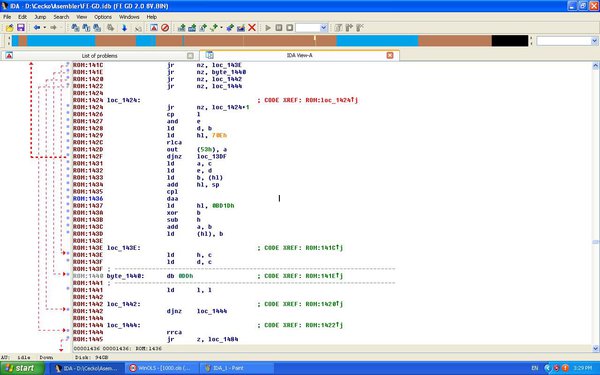Click the red X delete toolbar icon
This screenshot has height=375, width=600.
coord(252,28)
